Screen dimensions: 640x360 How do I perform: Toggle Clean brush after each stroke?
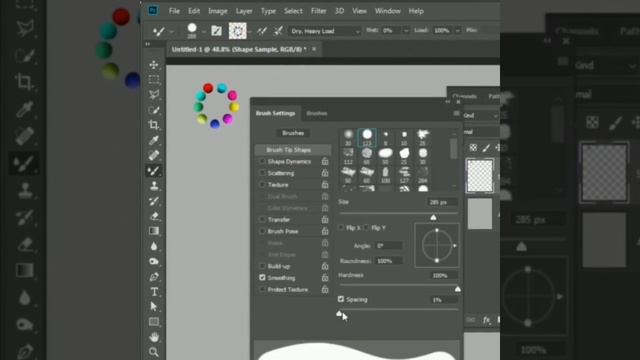[x=278, y=31]
